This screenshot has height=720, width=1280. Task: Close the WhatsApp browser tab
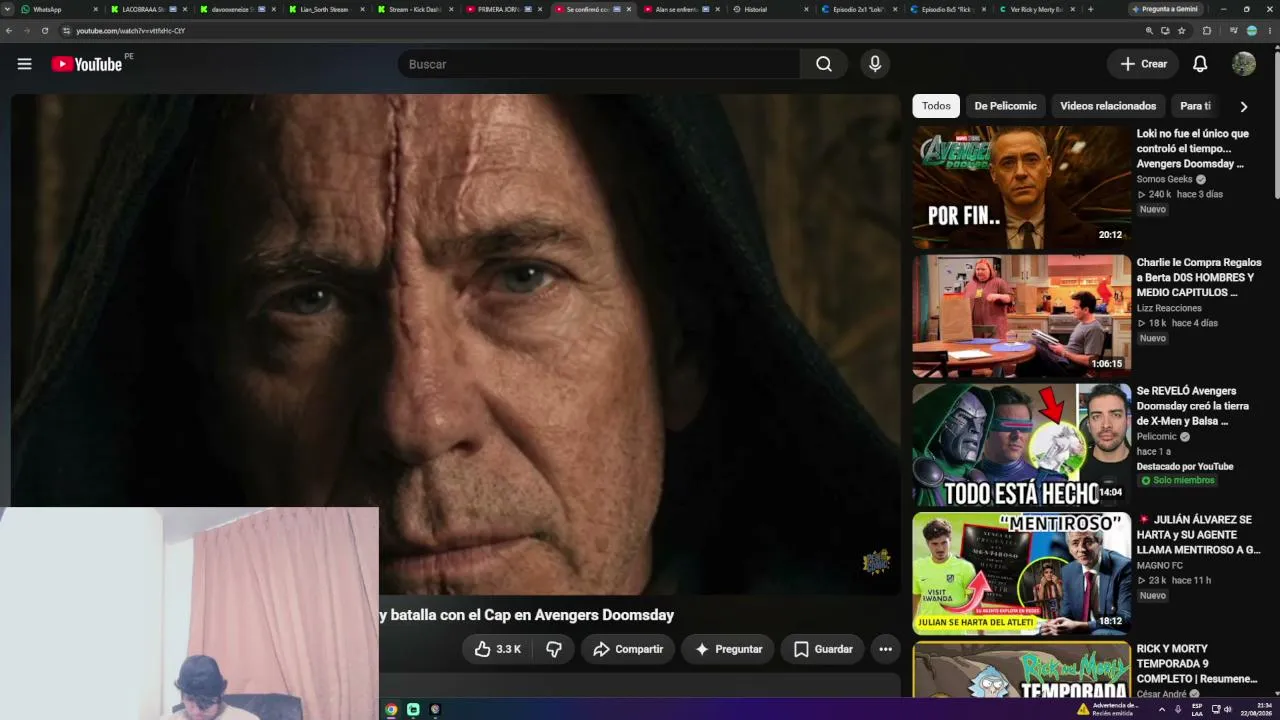pyautogui.click(x=95, y=9)
